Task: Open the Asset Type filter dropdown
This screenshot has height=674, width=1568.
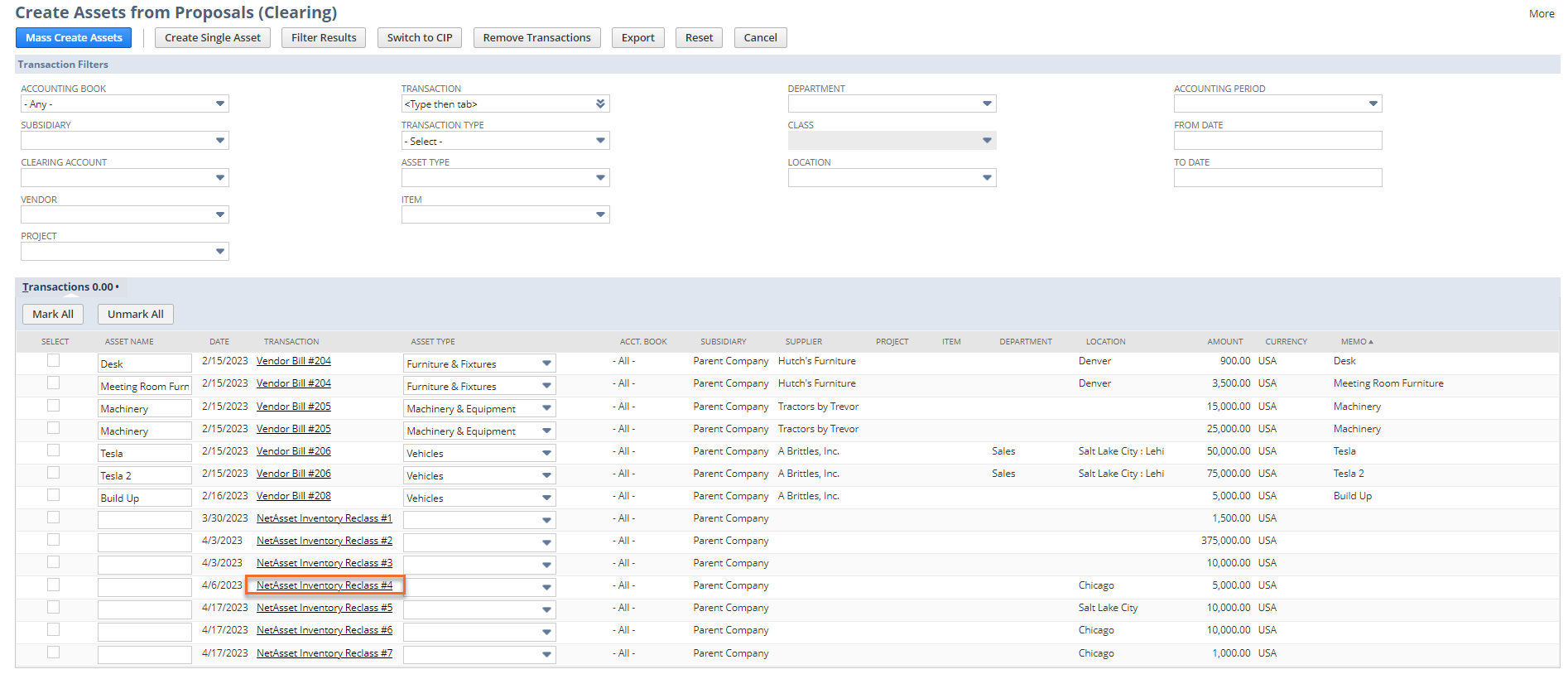Action: [601, 178]
